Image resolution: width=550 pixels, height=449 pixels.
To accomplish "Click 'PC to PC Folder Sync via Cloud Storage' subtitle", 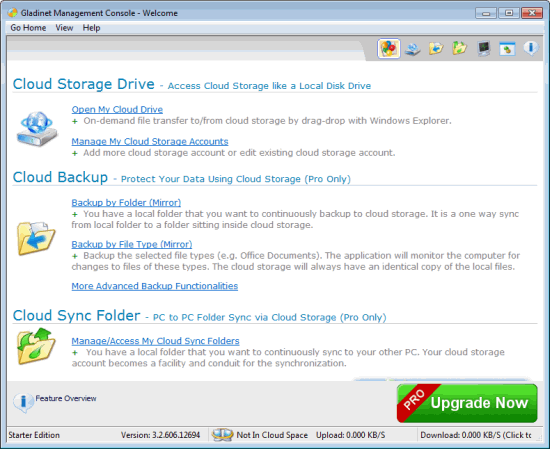I will (269, 317).
